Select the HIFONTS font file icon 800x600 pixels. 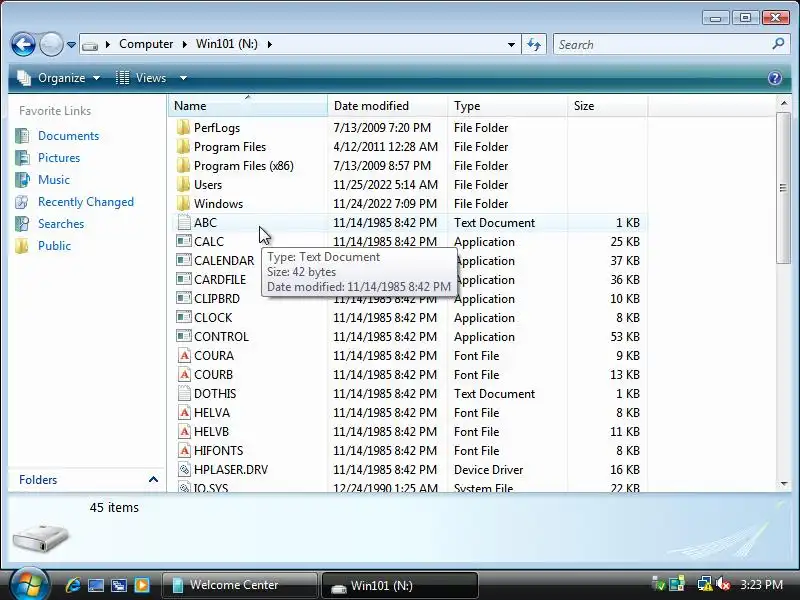click(184, 451)
